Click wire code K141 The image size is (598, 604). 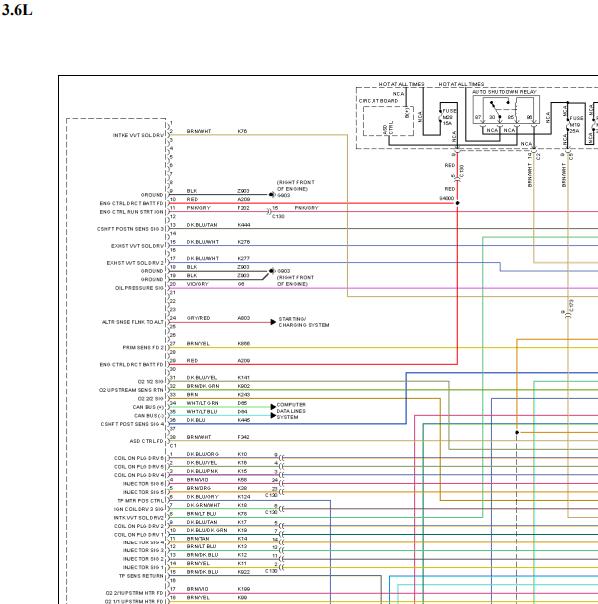(x=244, y=378)
